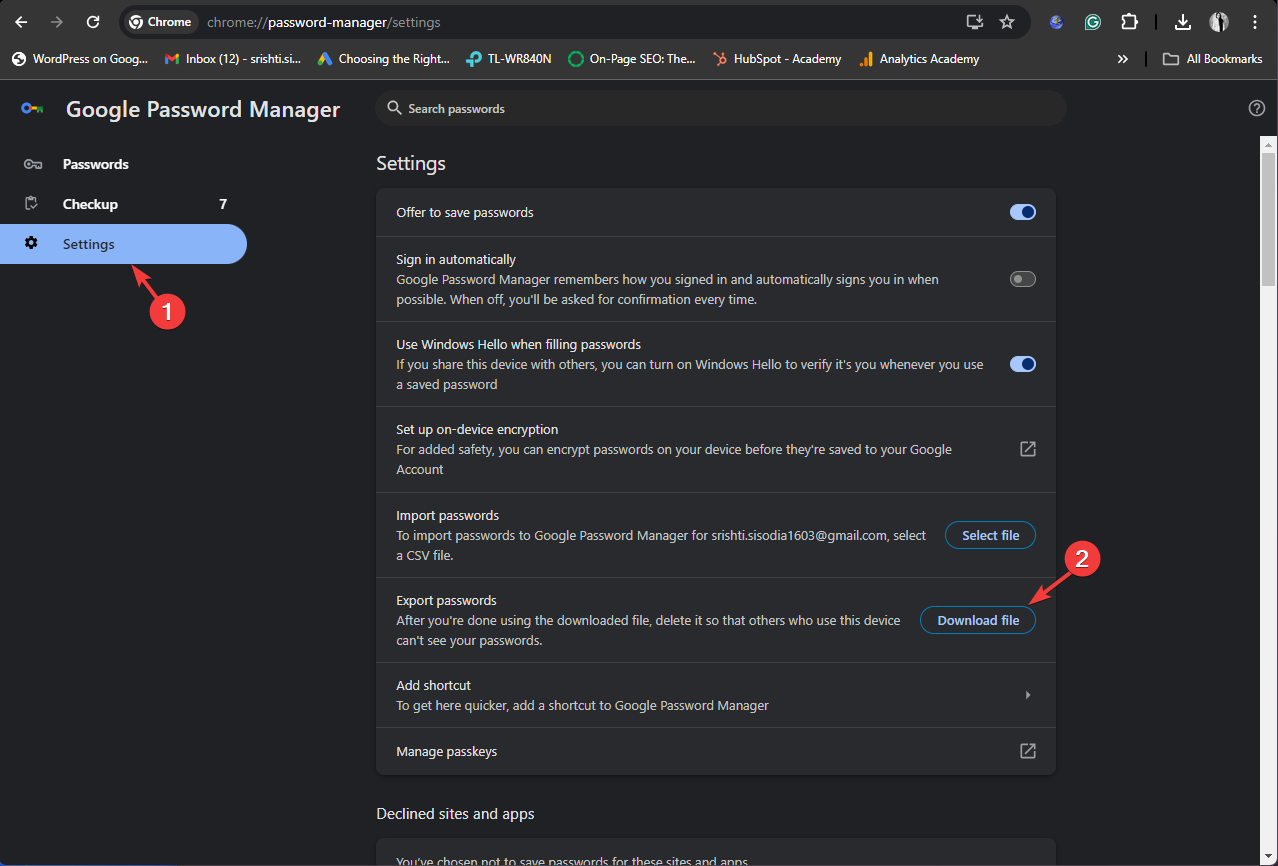1278x866 pixels.
Task: Click the Import passwords heading
Action: (447, 515)
